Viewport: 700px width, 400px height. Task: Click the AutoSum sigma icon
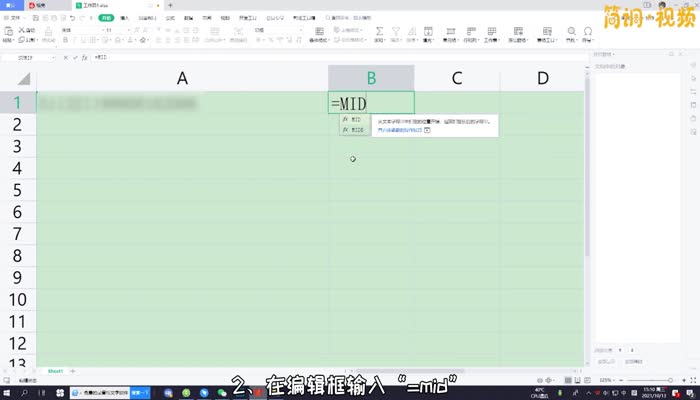[380, 31]
